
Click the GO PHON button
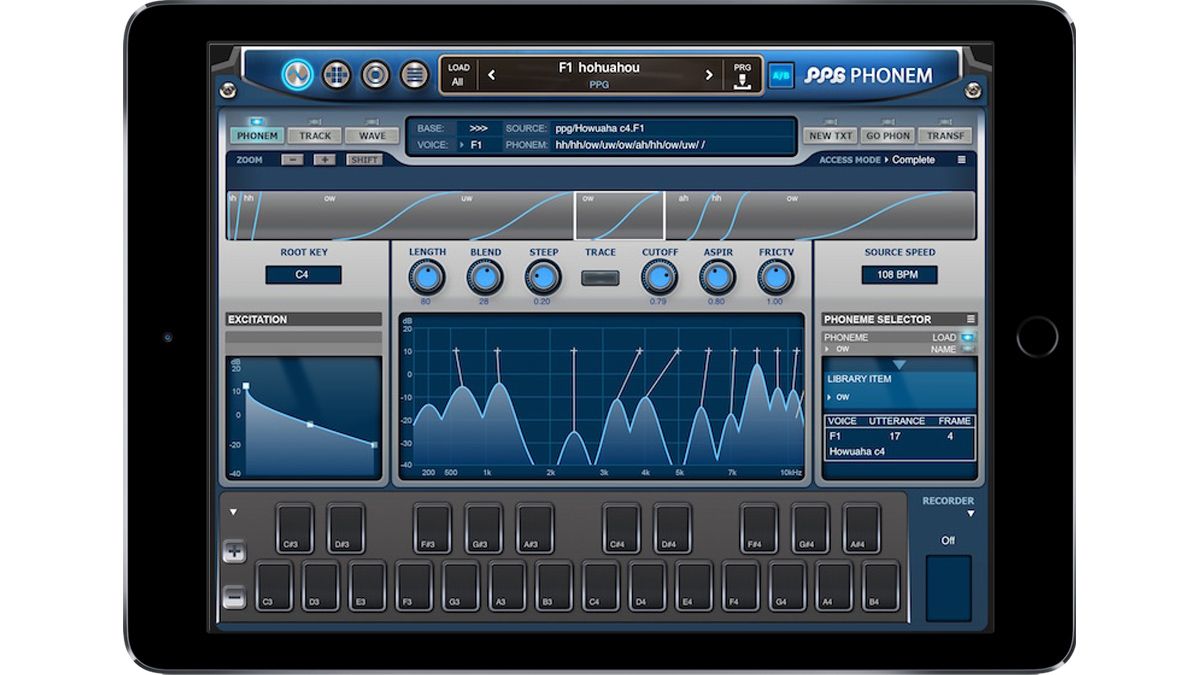pos(888,135)
